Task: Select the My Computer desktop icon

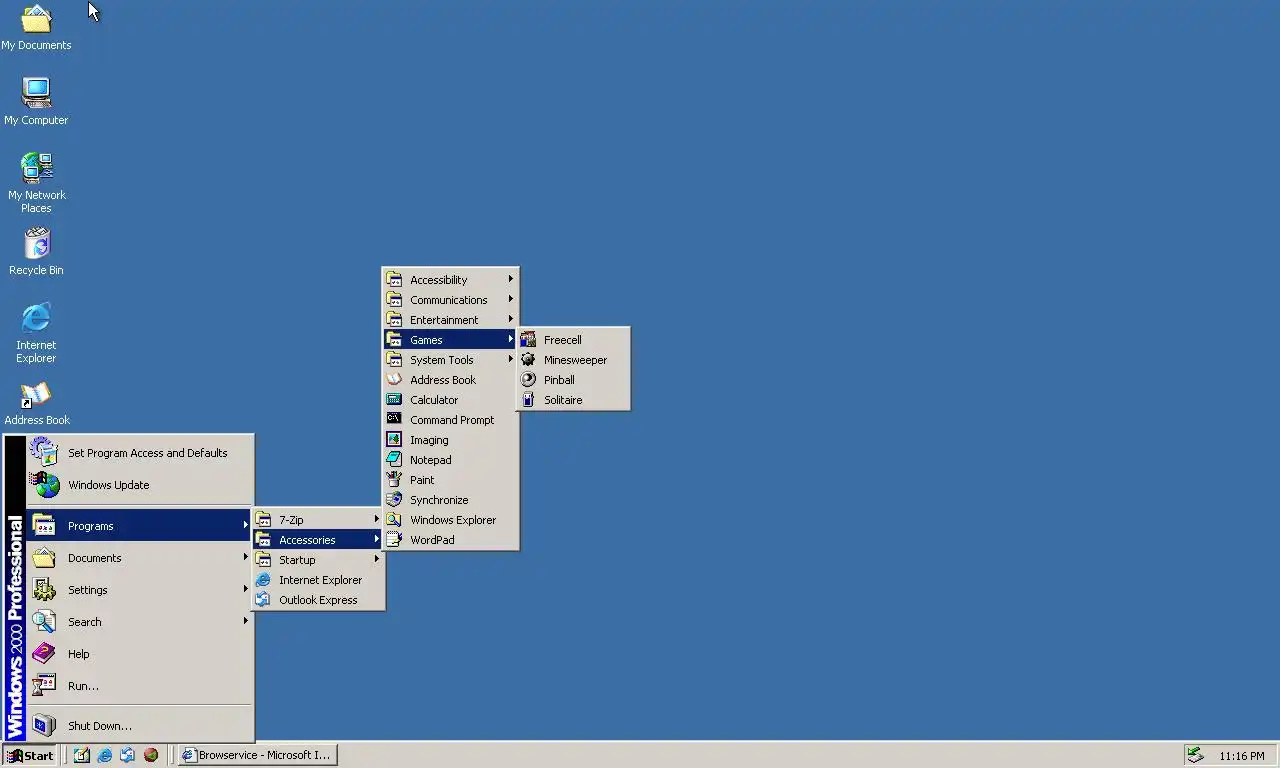Action: pos(36,102)
